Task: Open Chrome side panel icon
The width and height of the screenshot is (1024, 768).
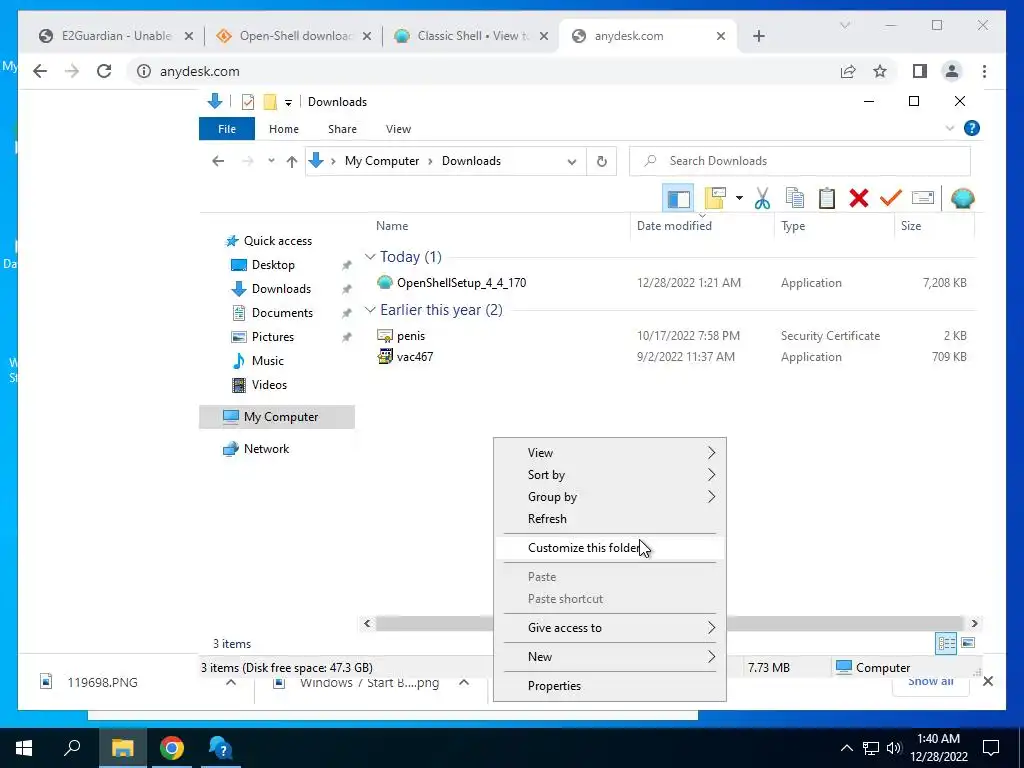Action: click(x=920, y=71)
